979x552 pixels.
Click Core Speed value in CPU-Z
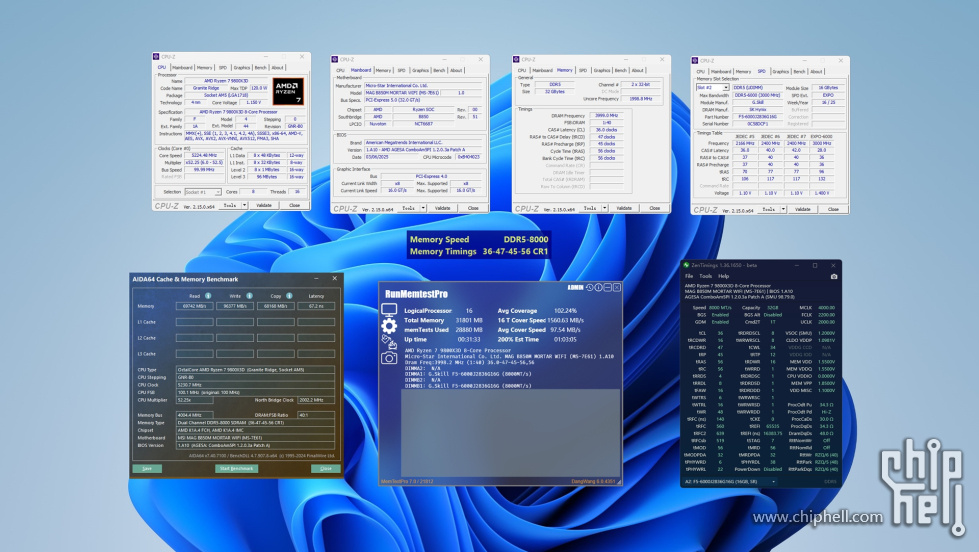[x=204, y=155]
